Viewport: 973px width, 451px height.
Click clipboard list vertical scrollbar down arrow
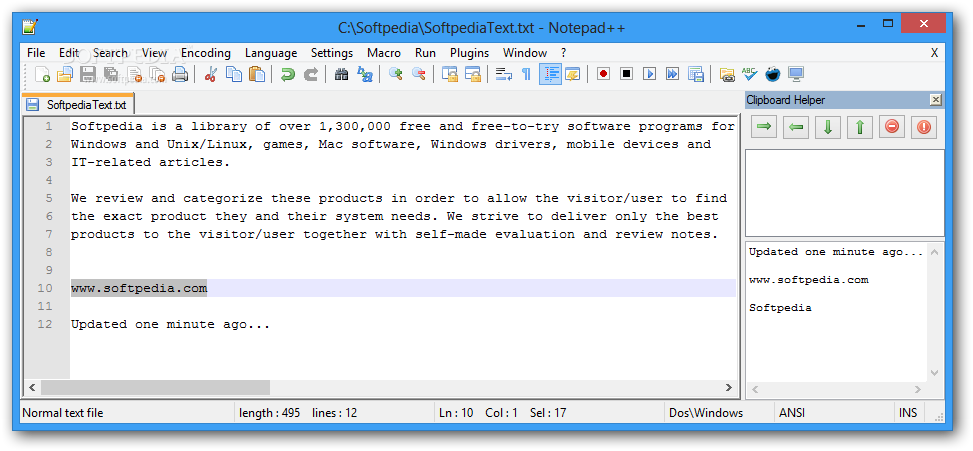[x=935, y=373]
